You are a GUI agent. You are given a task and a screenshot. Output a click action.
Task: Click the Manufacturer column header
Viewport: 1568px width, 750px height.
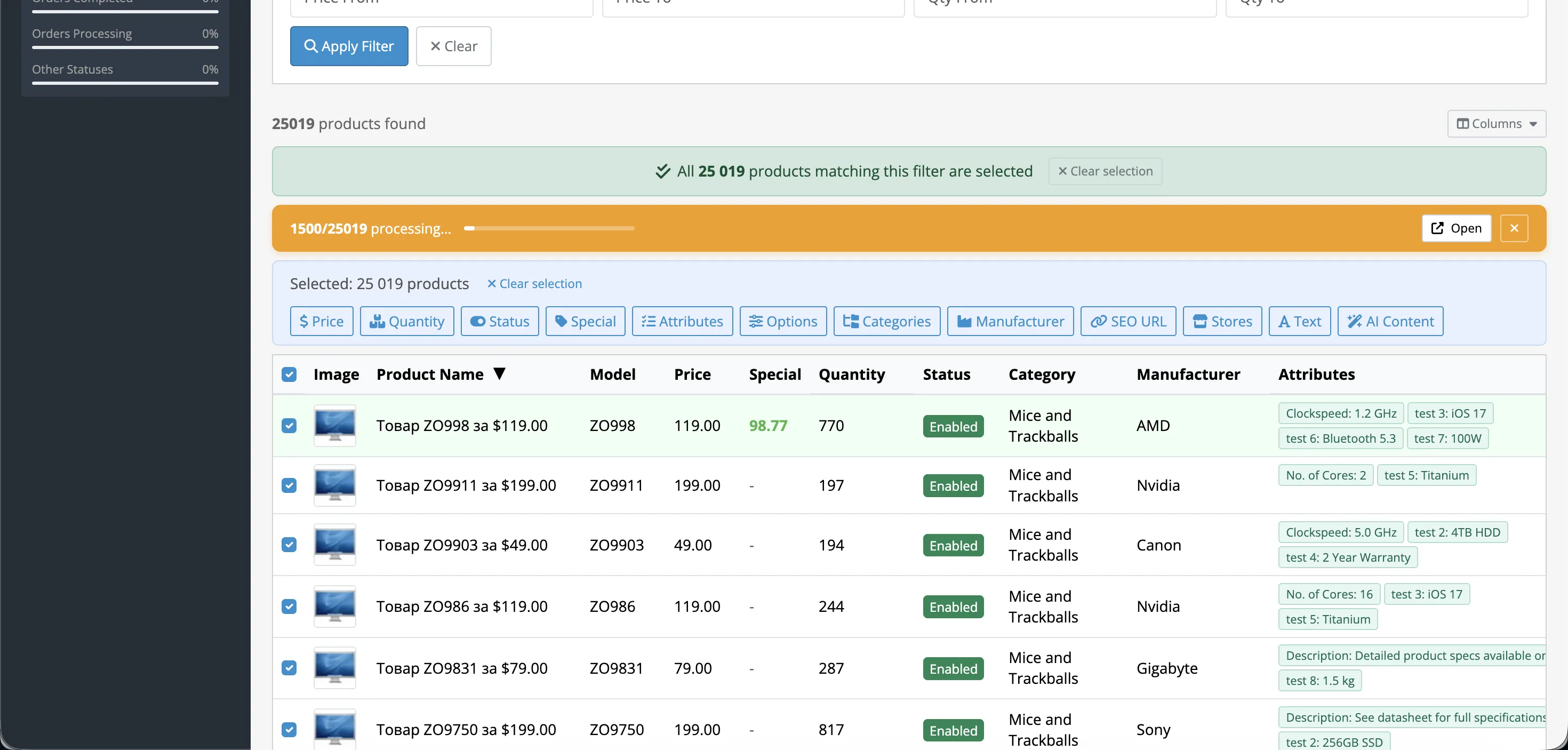[x=1188, y=374]
